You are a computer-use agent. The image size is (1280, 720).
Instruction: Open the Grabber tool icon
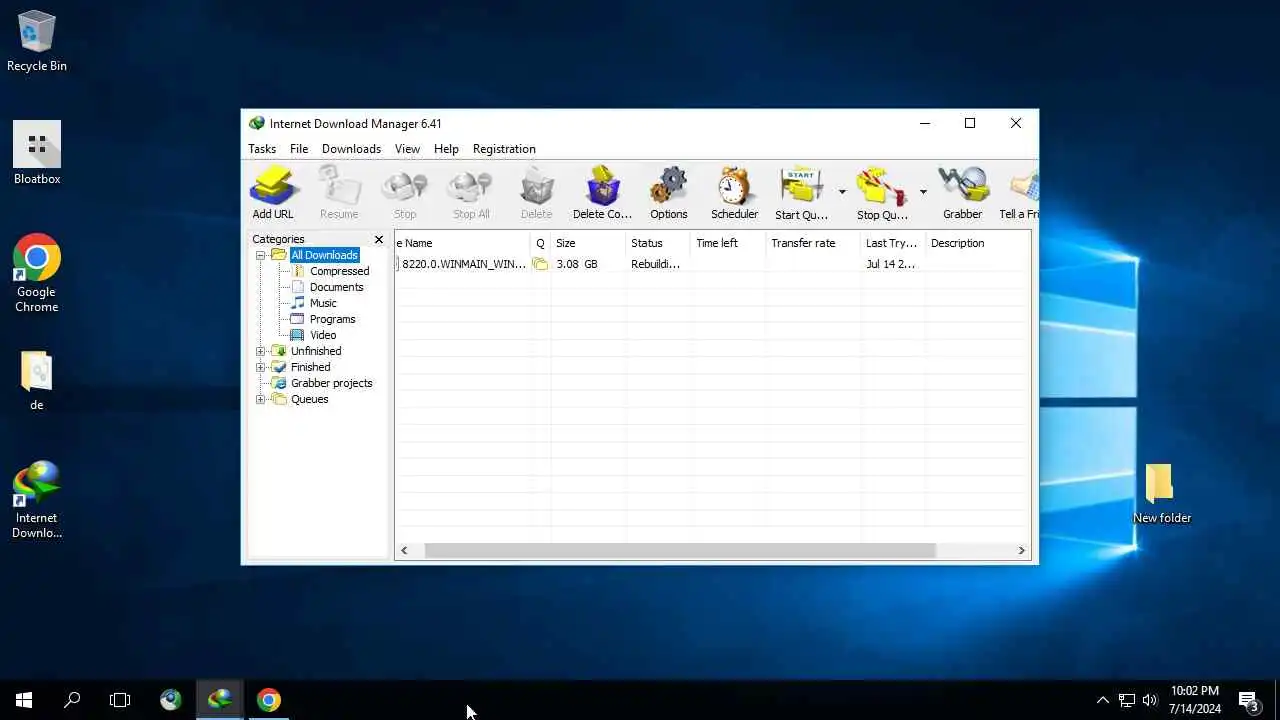click(x=962, y=193)
